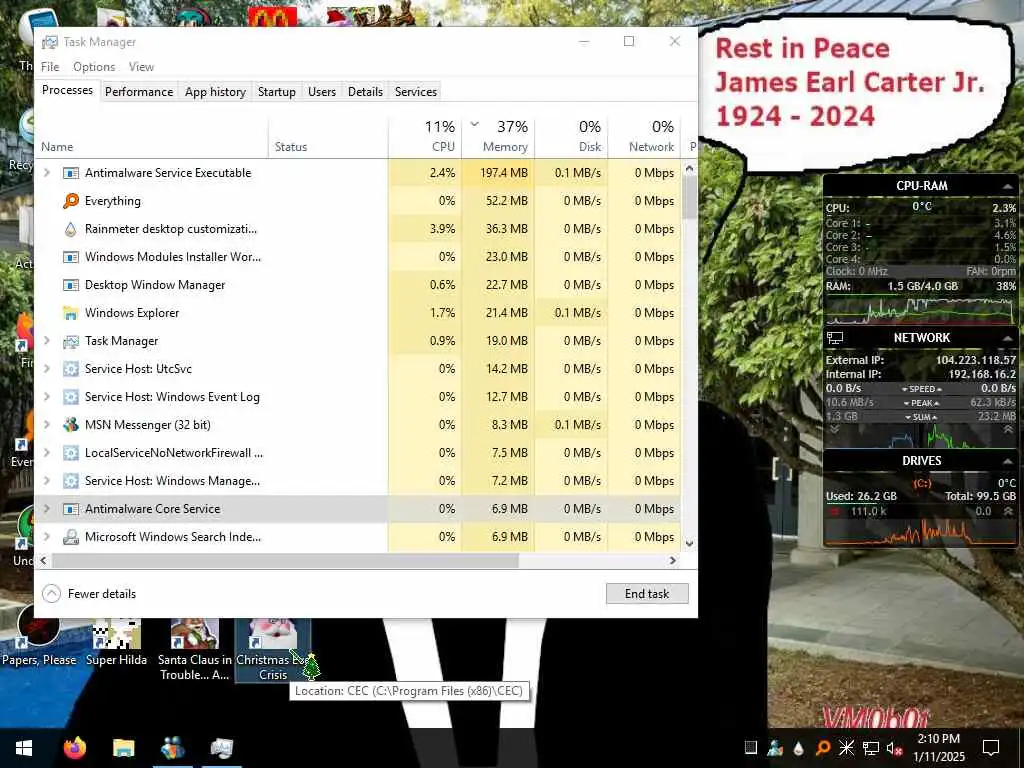Switch to the App history tab
The width and height of the screenshot is (1024, 768).
tap(216, 92)
